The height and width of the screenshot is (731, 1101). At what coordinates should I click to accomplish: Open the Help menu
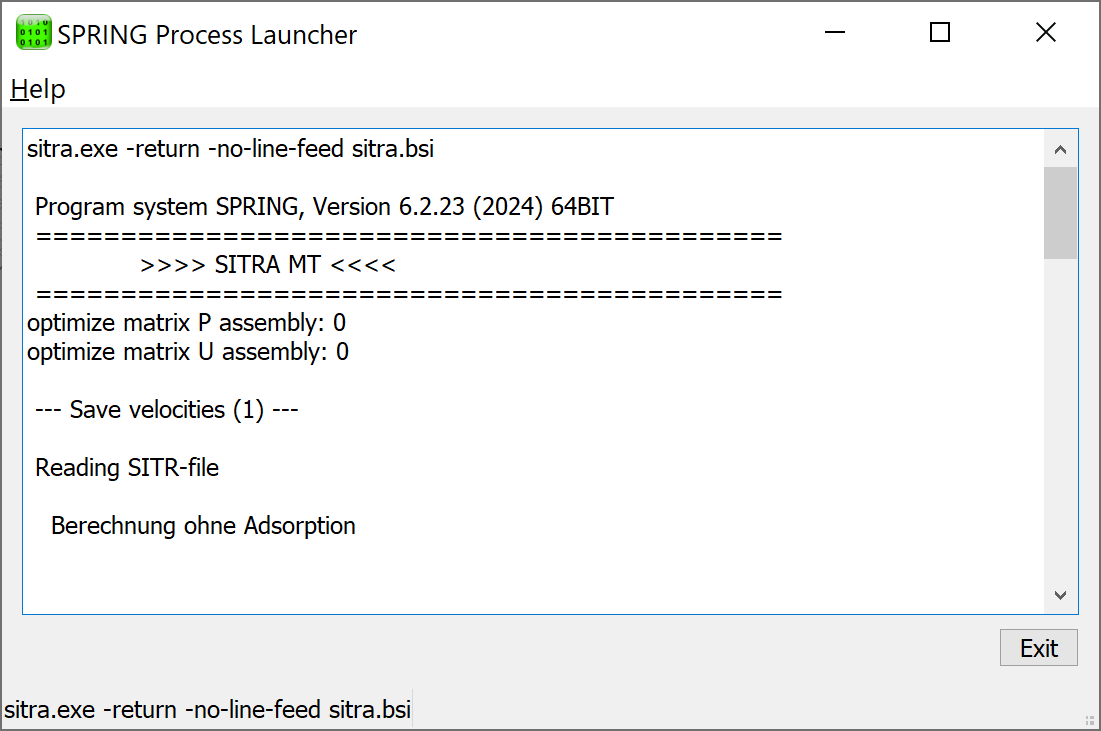(38, 89)
